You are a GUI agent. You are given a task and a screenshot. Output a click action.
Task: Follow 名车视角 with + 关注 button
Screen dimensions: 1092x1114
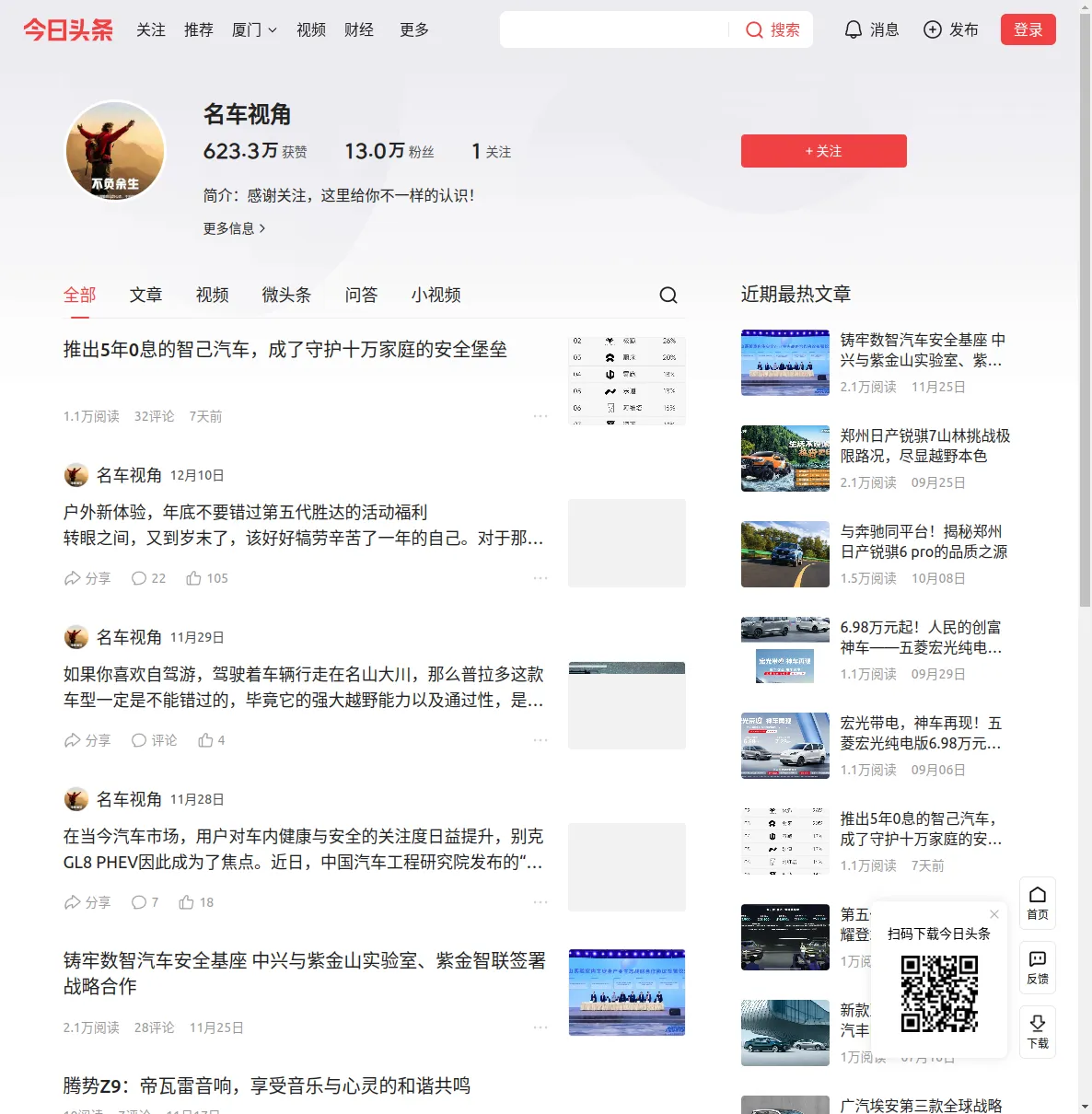click(x=824, y=151)
